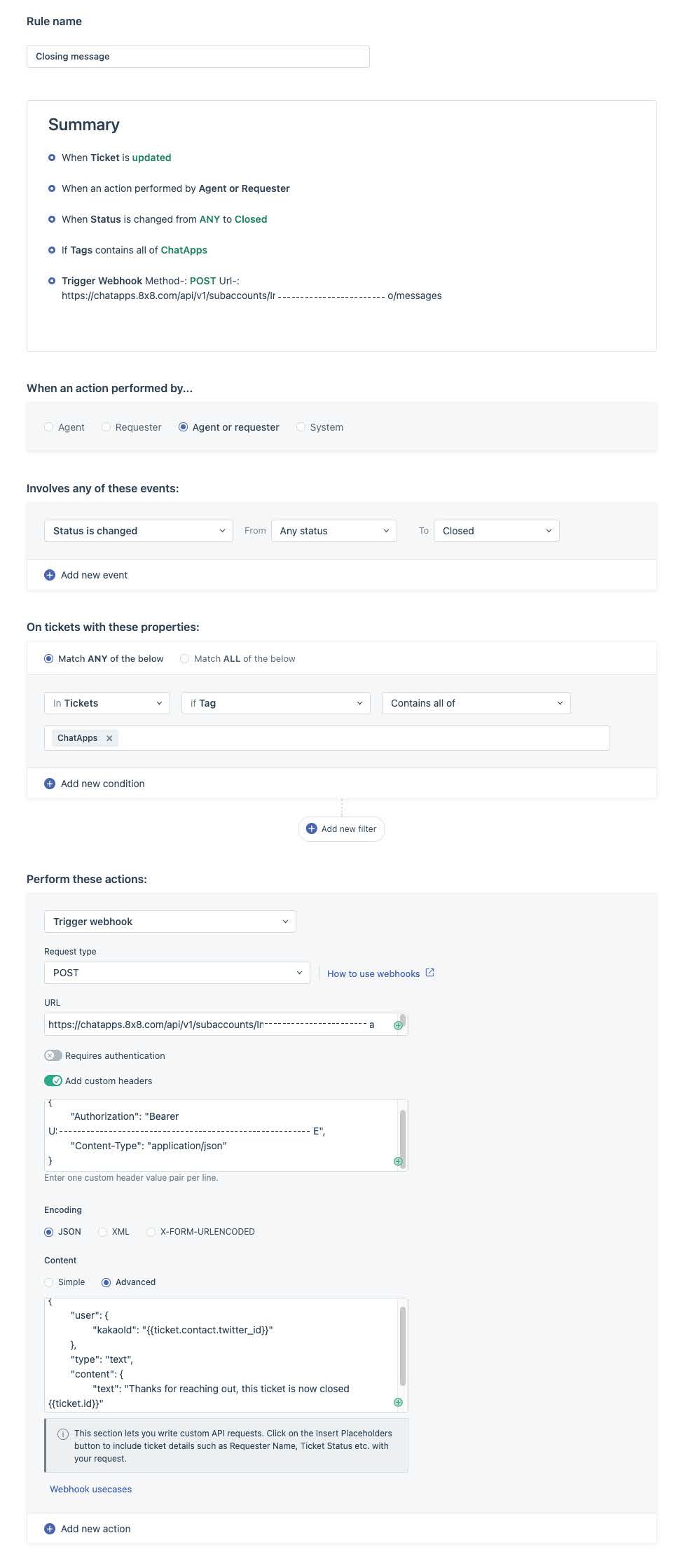Click the scrollbar in the Content text area

403,1346
